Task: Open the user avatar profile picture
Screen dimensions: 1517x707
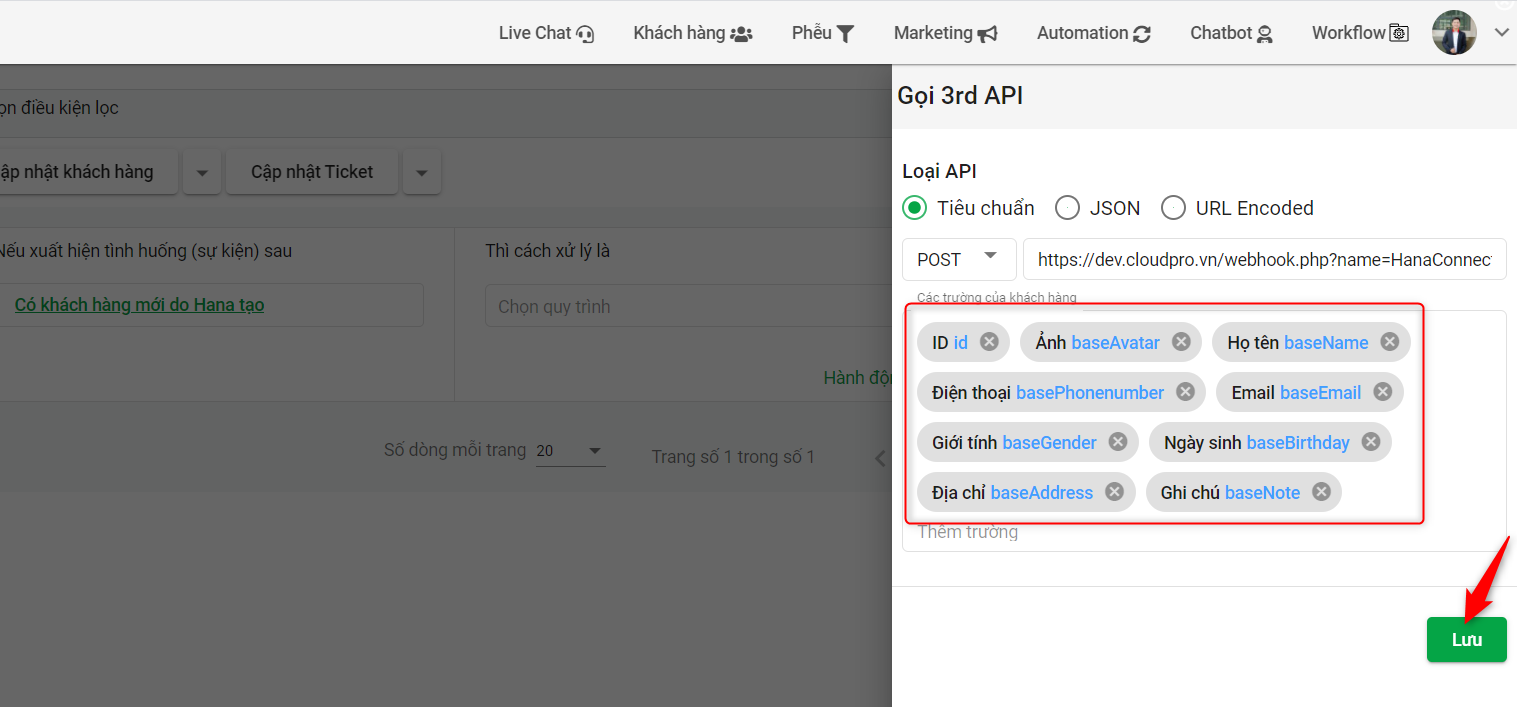Action: 1454,33
